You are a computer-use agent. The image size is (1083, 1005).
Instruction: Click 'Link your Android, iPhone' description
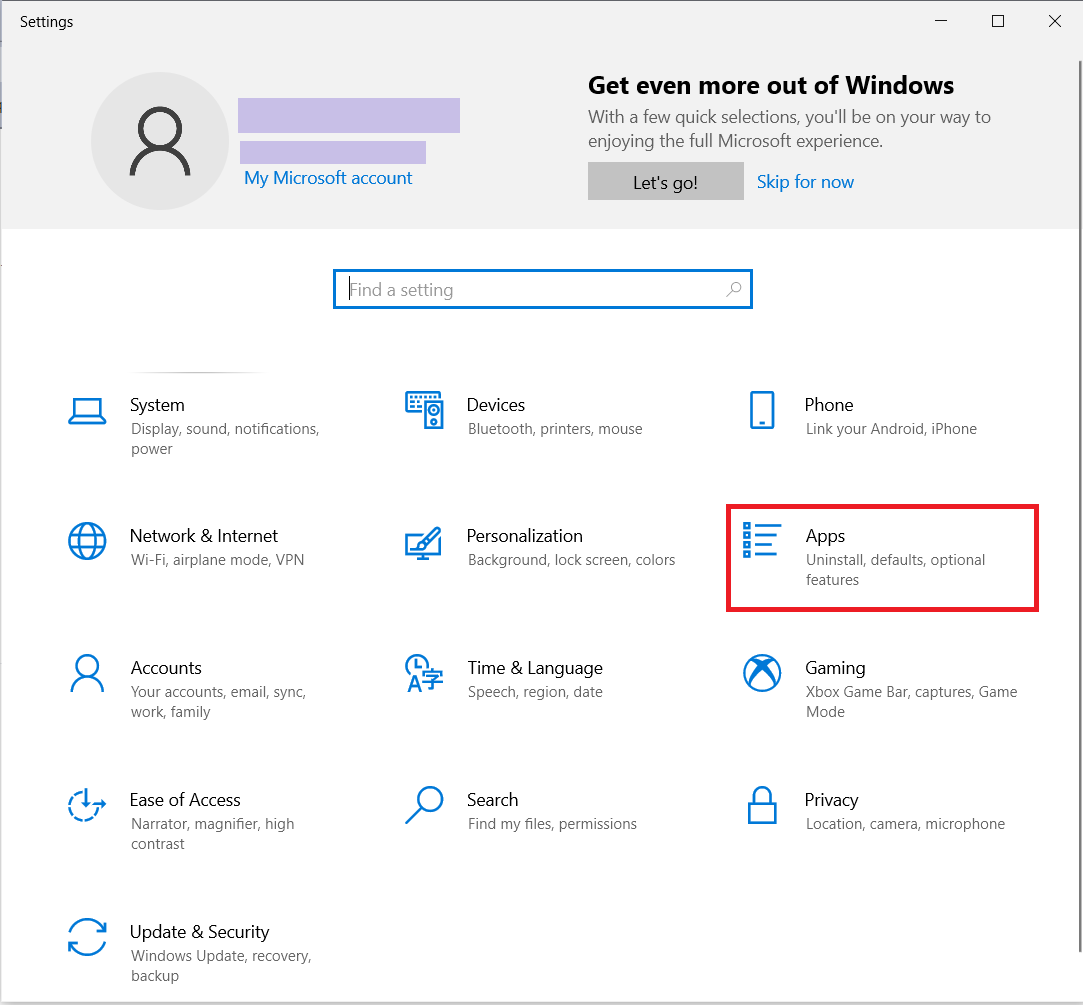[891, 429]
